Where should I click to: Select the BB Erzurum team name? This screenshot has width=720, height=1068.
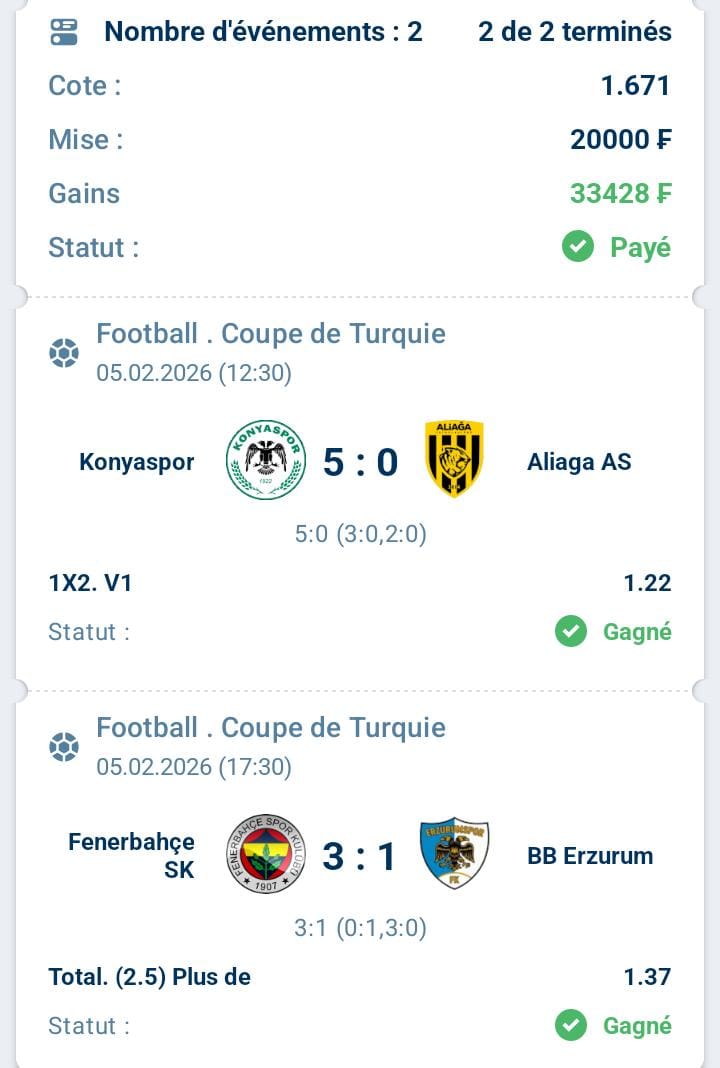click(590, 856)
